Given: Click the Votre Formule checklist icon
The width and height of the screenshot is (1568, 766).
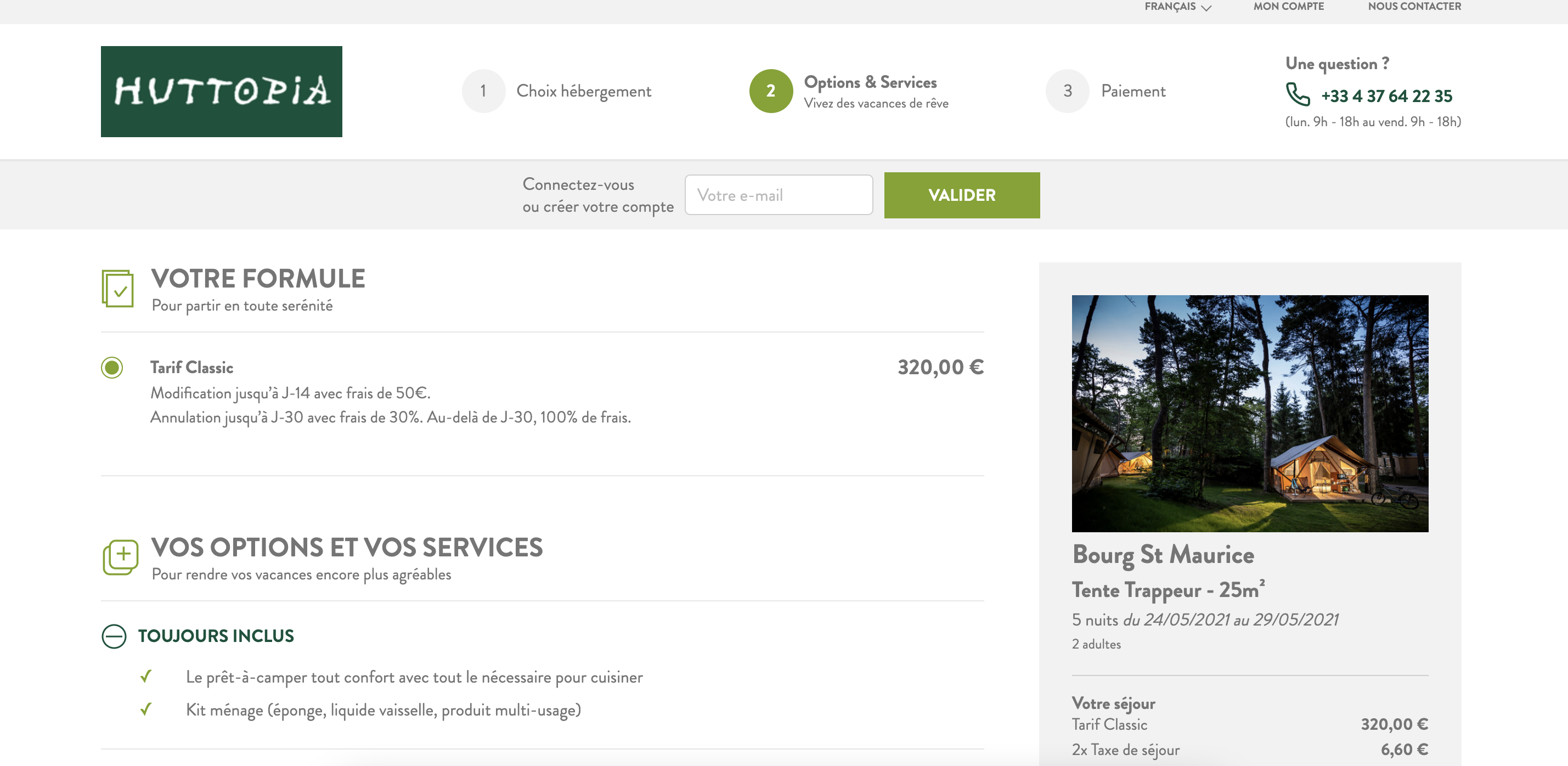Looking at the screenshot, I should 117,289.
